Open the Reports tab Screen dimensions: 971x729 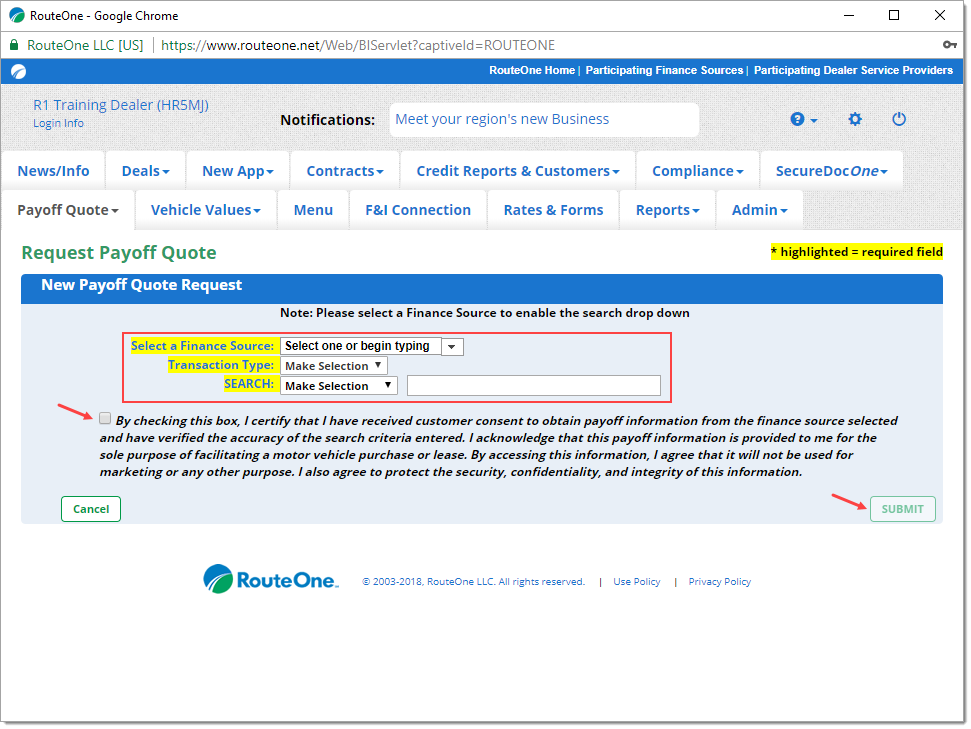pos(667,210)
